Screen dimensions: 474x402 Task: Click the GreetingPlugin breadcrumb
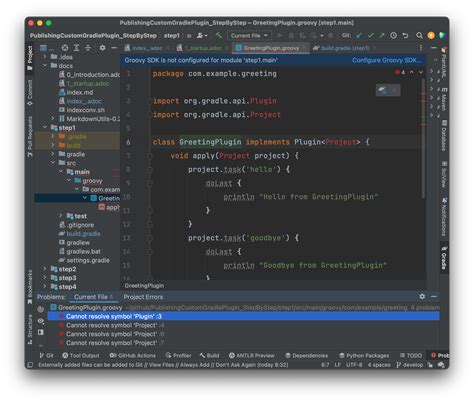[x=144, y=285]
